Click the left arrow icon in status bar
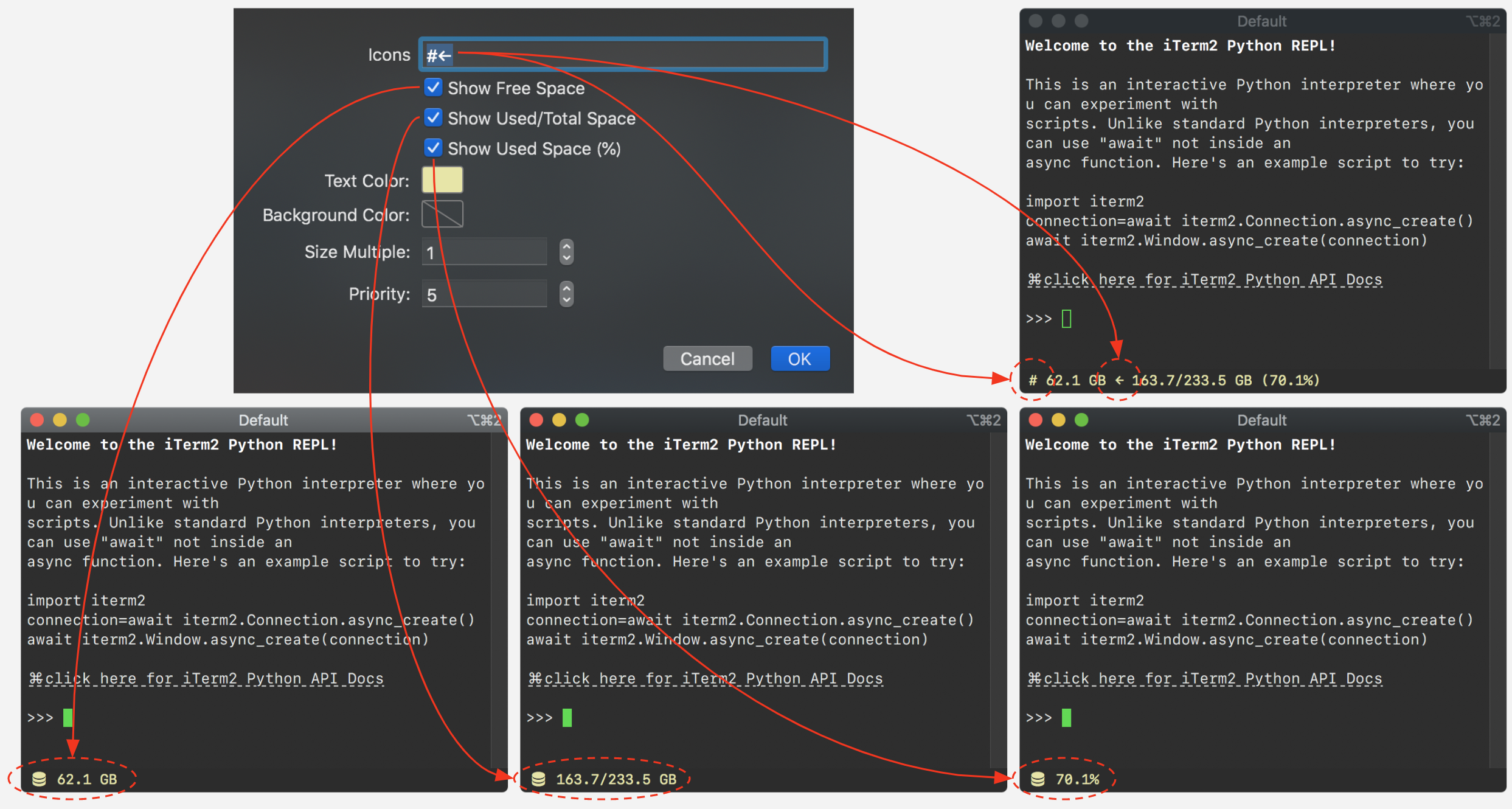The image size is (1512, 809). 1119,381
